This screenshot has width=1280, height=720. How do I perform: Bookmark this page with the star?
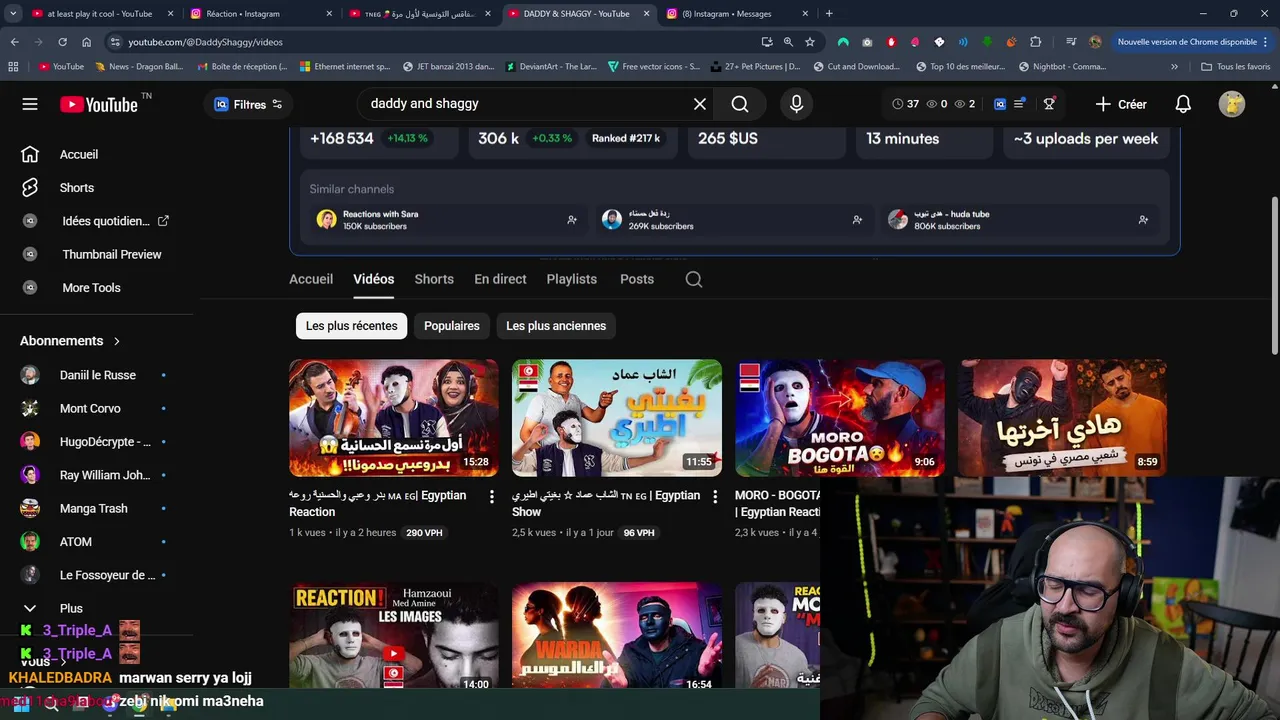click(x=810, y=42)
